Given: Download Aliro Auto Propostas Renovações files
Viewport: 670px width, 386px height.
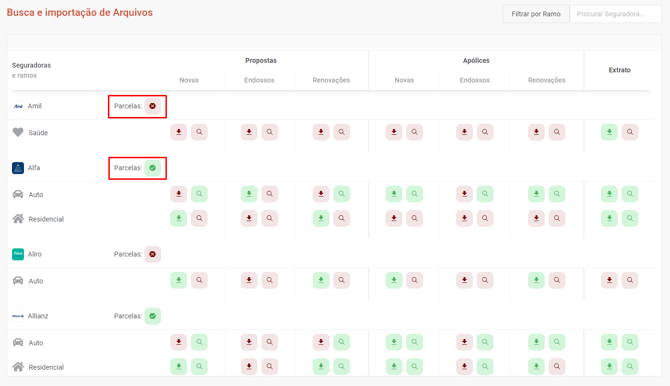Looking at the screenshot, I should pyautogui.click(x=321, y=280).
